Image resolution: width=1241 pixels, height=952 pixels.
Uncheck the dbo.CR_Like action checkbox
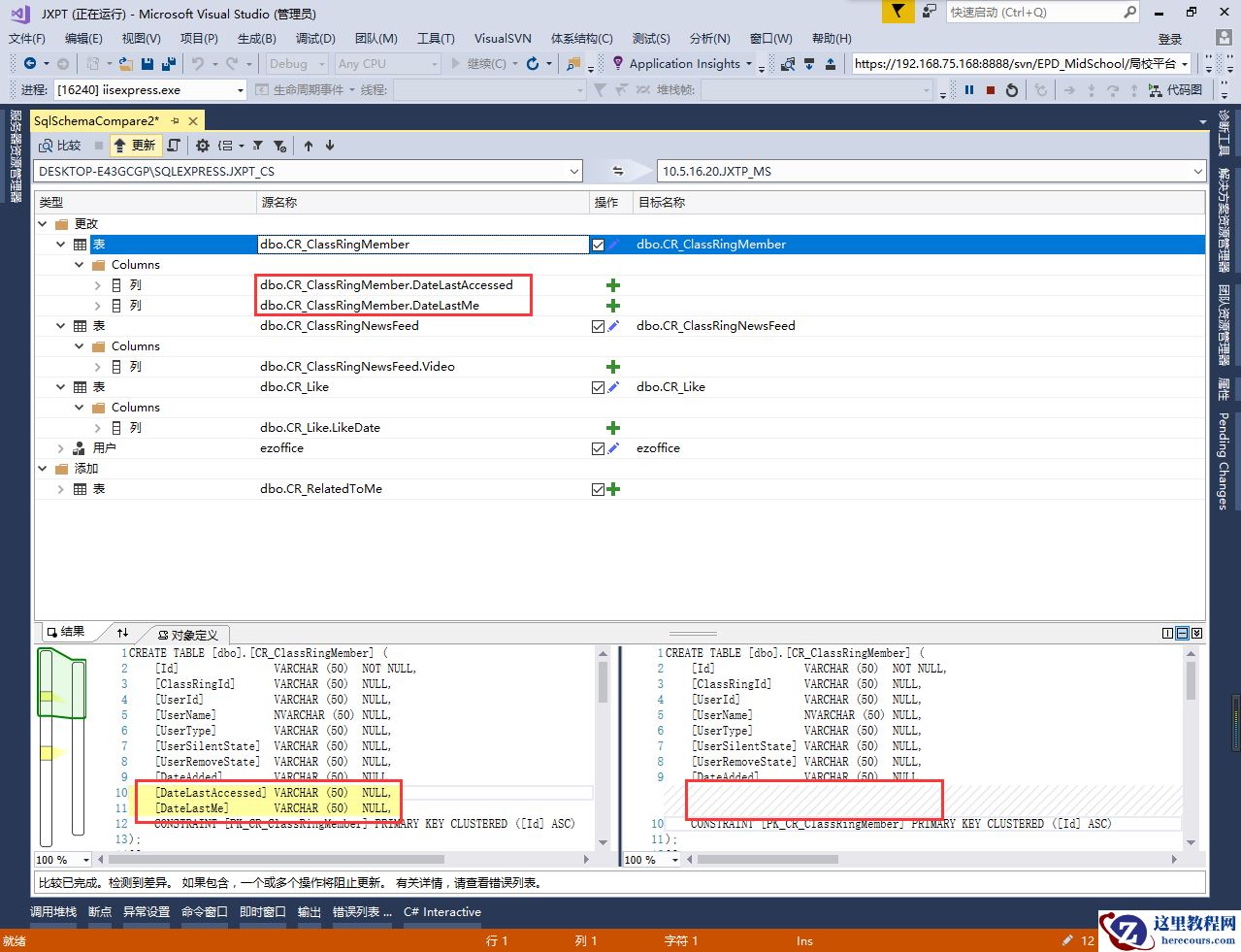pyautogui.click(x=598, y=387)
